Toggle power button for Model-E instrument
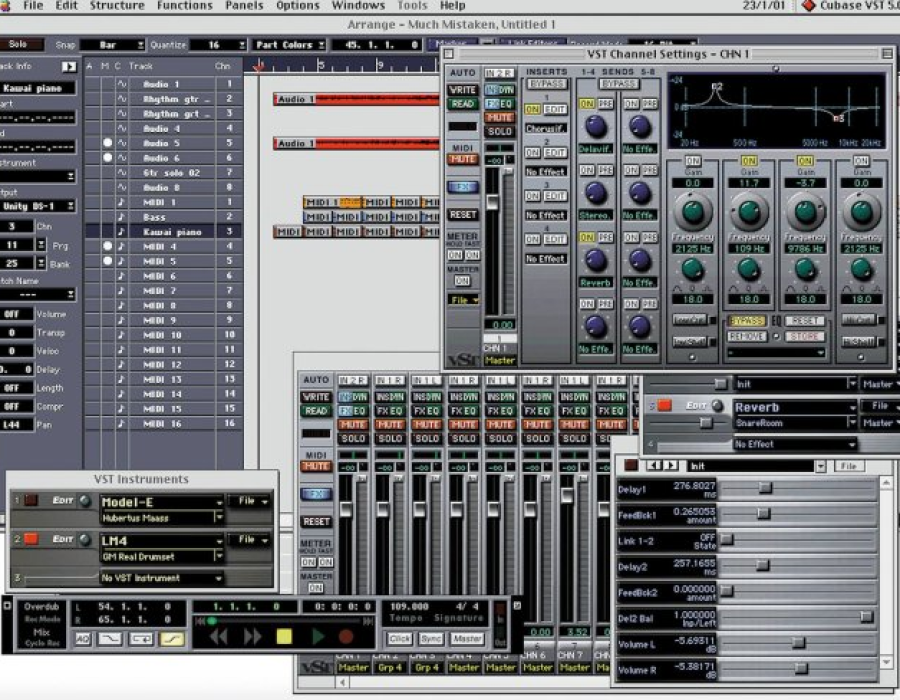Image resolution: width=900 pixels, height=700 pixels. click(x=31, y=500)
